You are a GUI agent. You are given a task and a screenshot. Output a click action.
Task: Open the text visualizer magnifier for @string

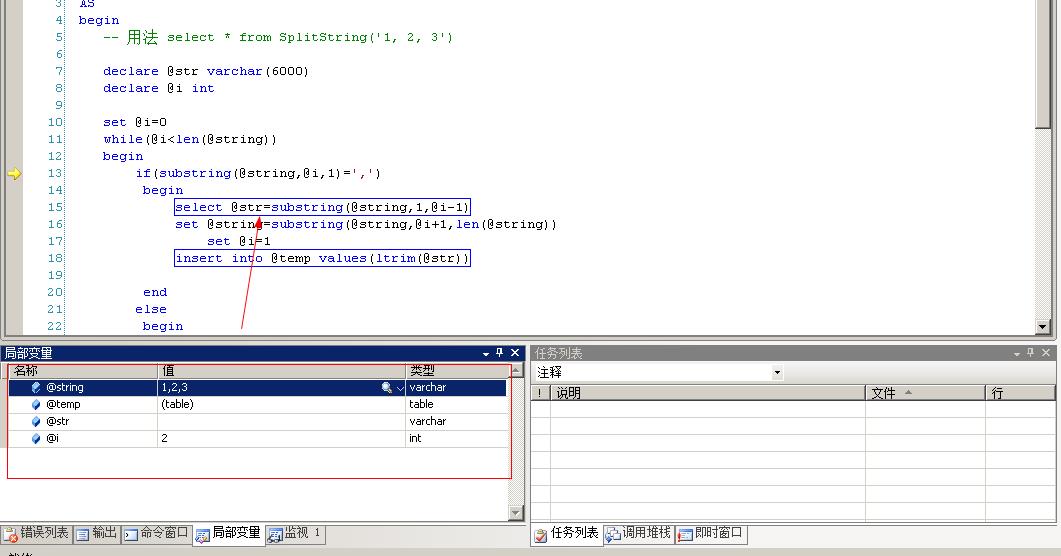(386, 388)
